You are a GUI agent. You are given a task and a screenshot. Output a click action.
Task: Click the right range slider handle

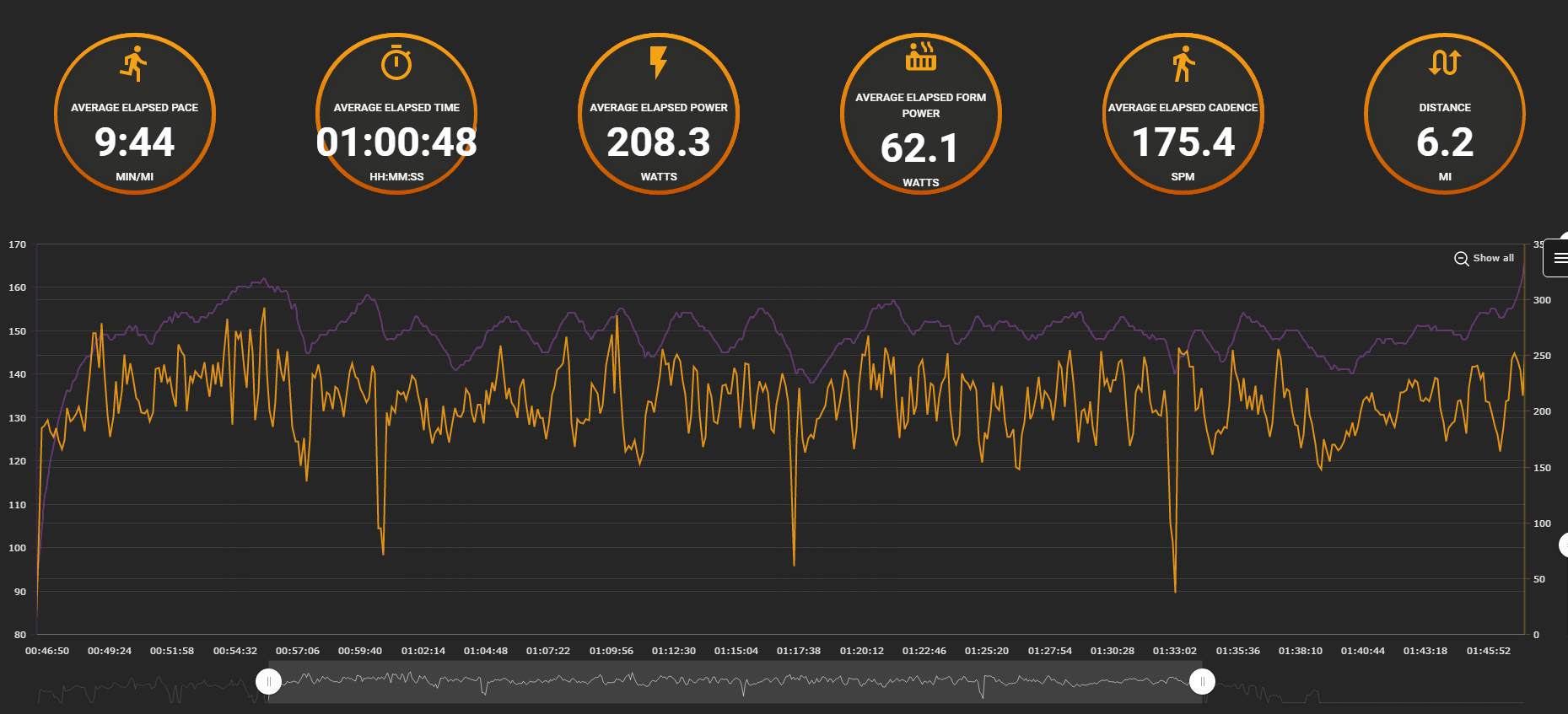point(1203,681)
